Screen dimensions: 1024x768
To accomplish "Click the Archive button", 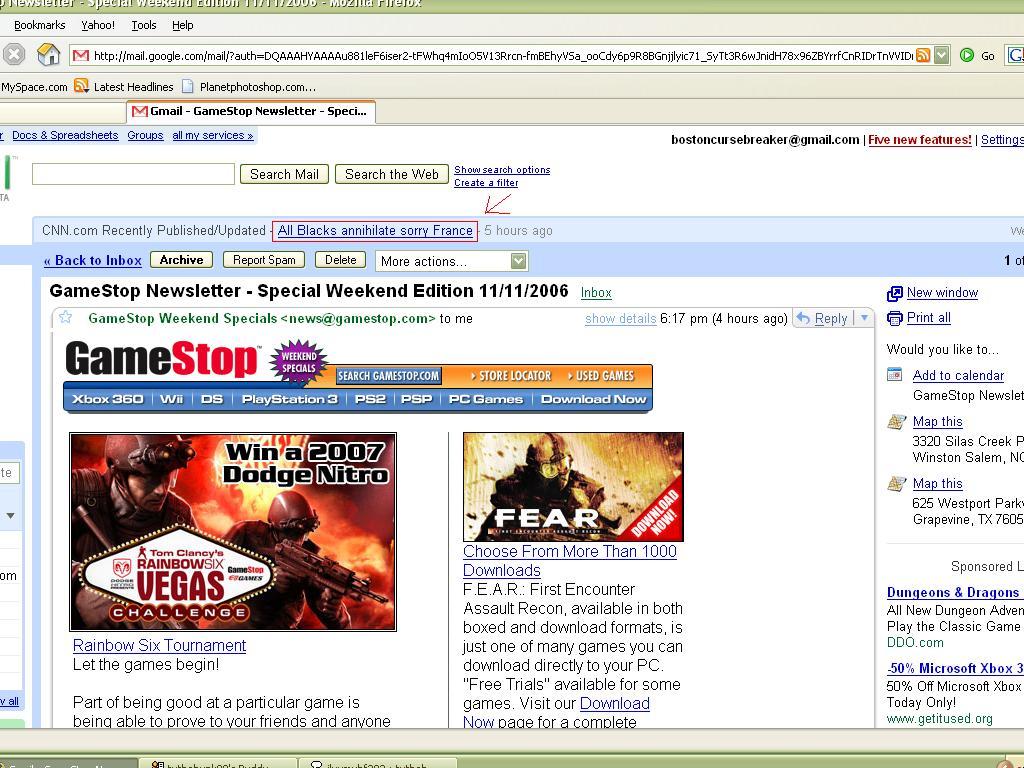I will coord(181,260).
